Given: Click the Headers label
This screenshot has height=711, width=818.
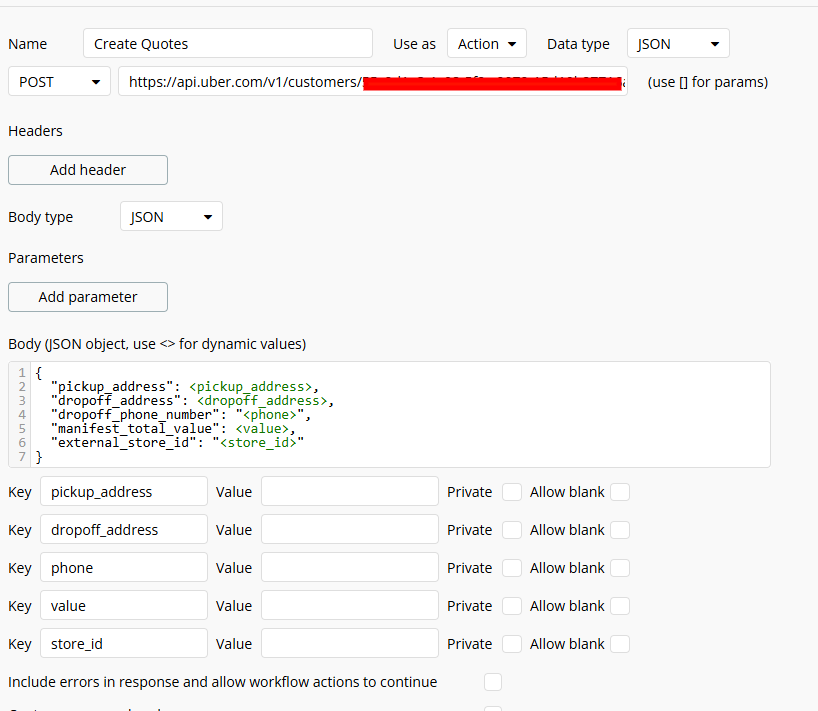Looking at the screenshot, I should tap(35, 131).
